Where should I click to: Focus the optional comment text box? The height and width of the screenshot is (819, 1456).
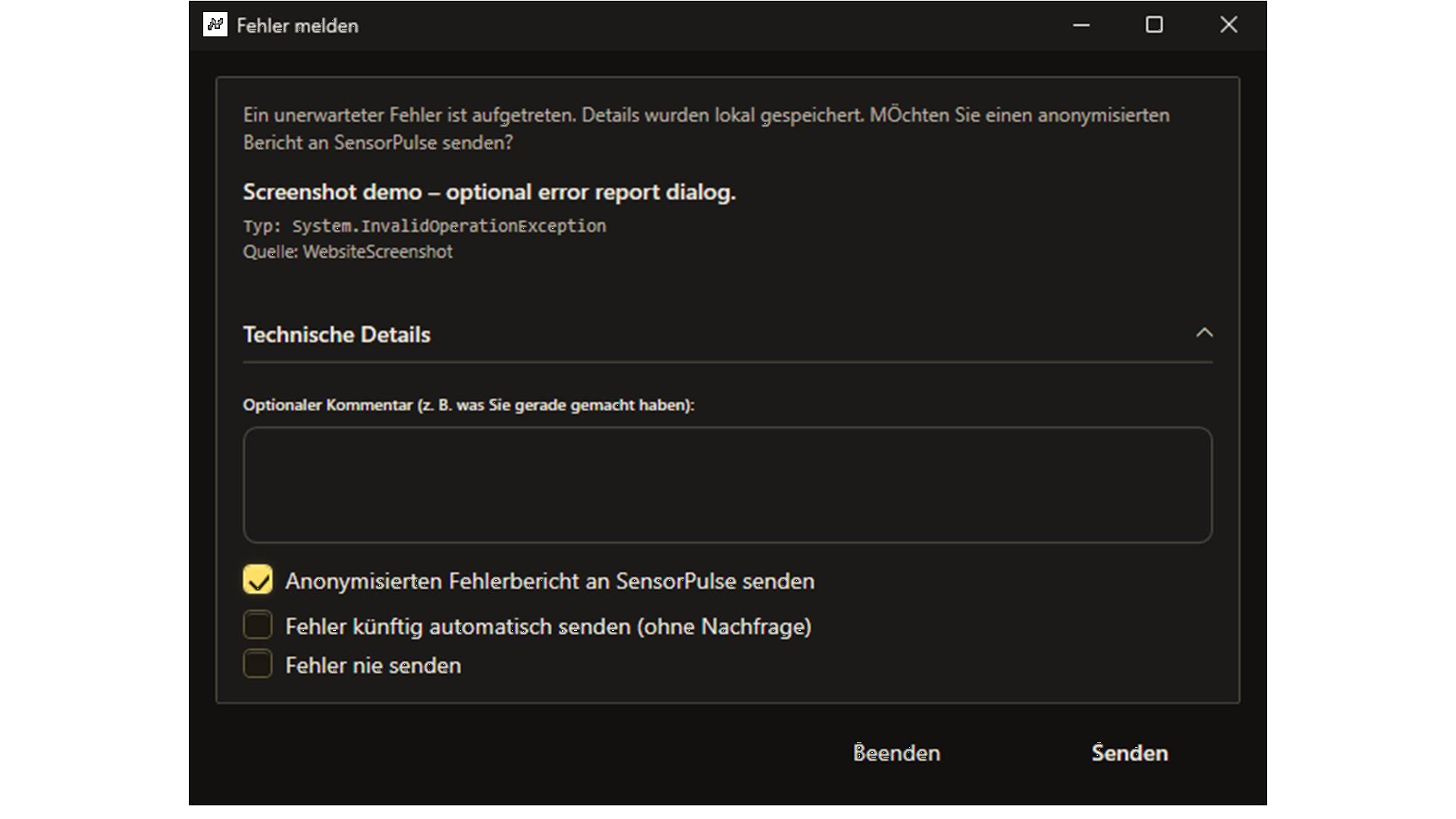pos(727,485)
